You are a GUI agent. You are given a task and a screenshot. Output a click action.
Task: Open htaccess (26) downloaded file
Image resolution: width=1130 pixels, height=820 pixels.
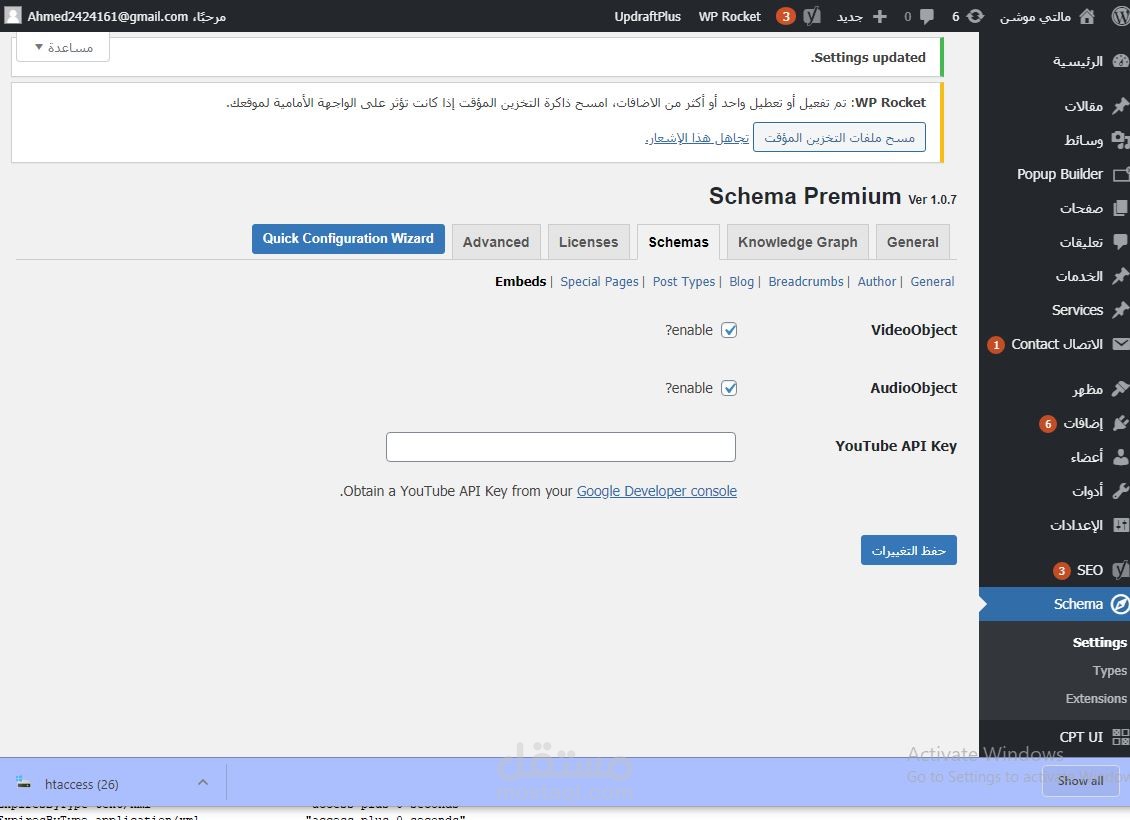81,784
